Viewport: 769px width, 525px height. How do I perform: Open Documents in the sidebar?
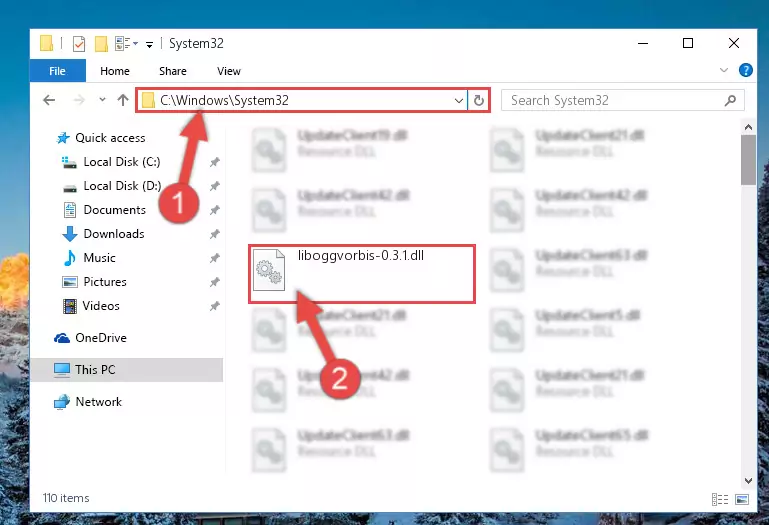[x=115, y=210]
